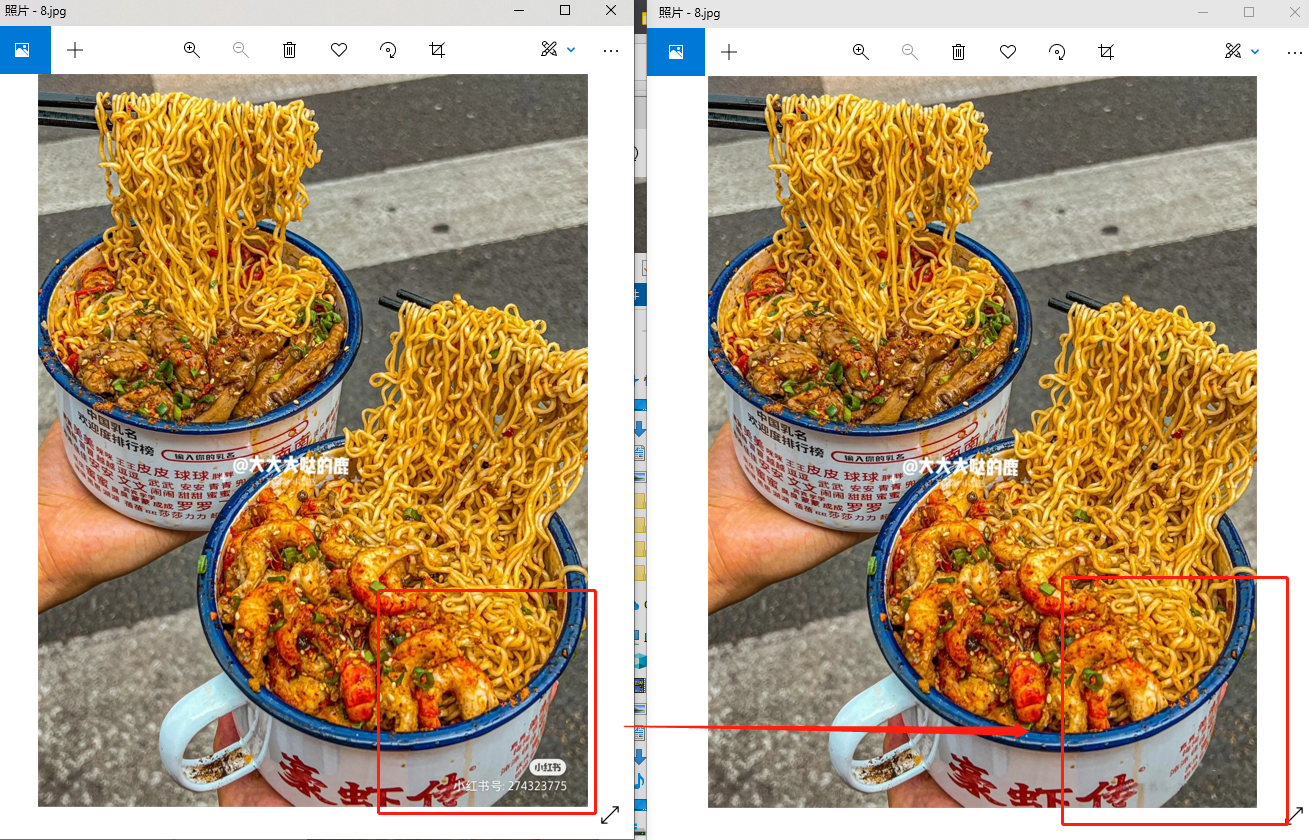Zoom in on the photo in right window
The width and height of the screenshot is (1309, 840).
tap(860, 52)
